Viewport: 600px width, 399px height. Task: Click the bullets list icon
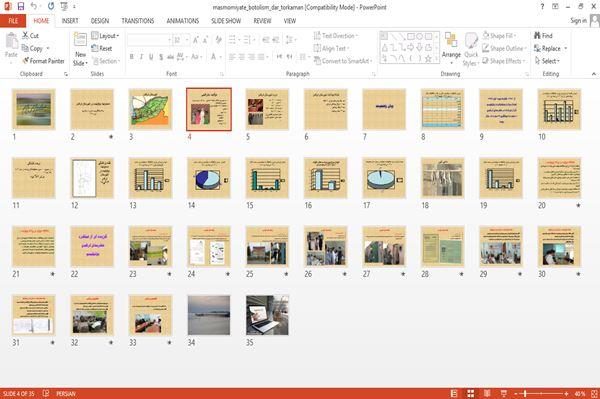[x=233, y=40]
